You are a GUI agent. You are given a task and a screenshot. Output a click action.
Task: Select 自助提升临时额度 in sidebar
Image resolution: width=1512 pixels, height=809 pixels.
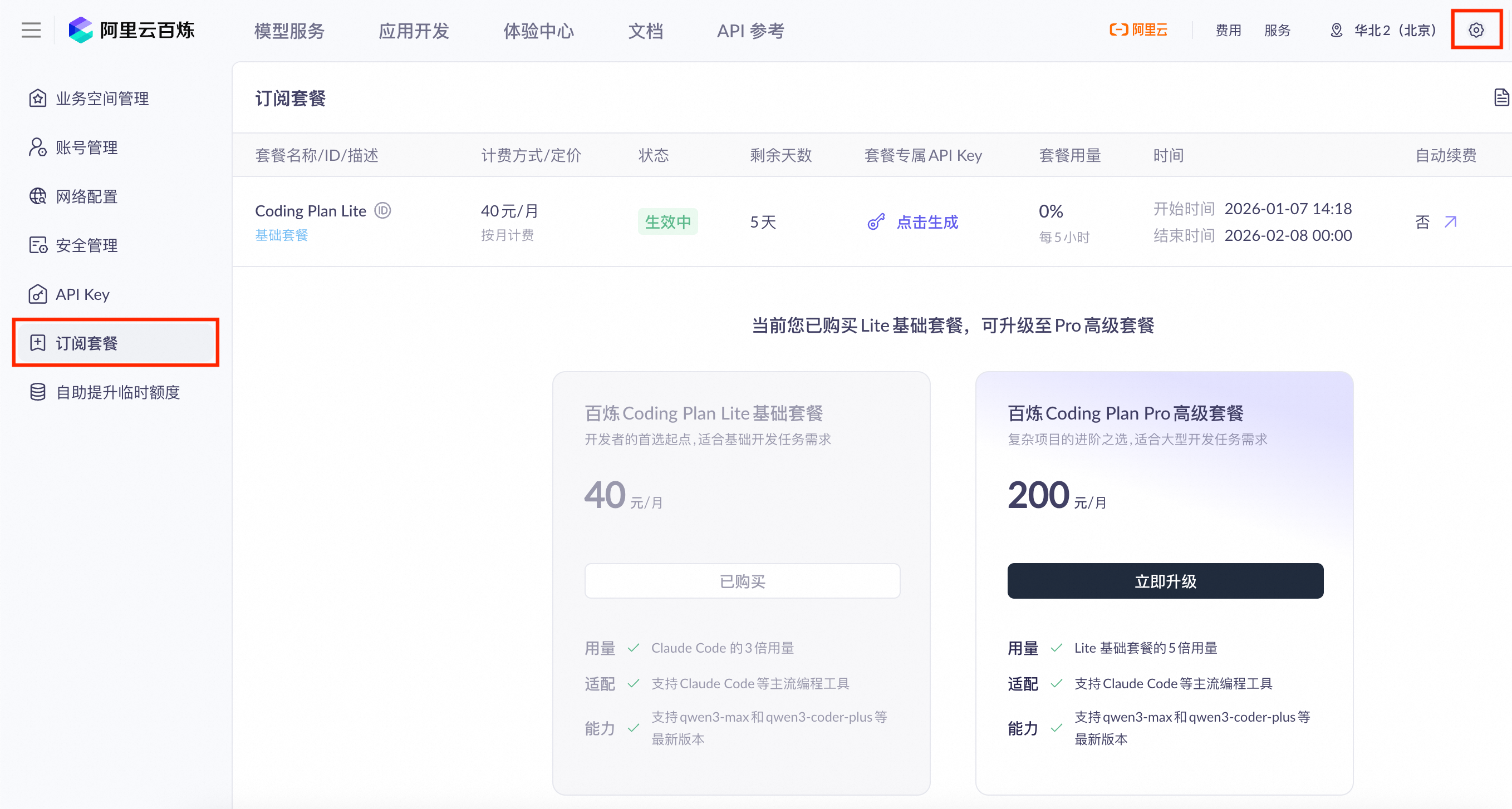click(x=117, y=392)
